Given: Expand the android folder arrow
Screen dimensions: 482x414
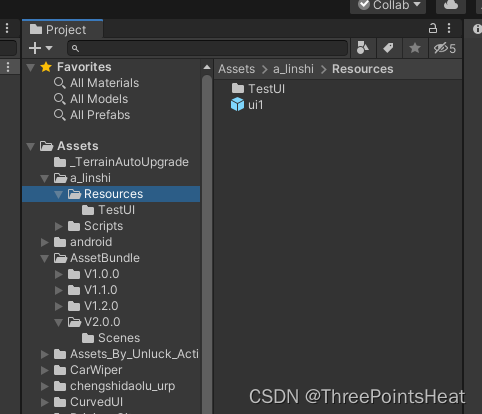Looking at the screenshot, I should [45, 242].
